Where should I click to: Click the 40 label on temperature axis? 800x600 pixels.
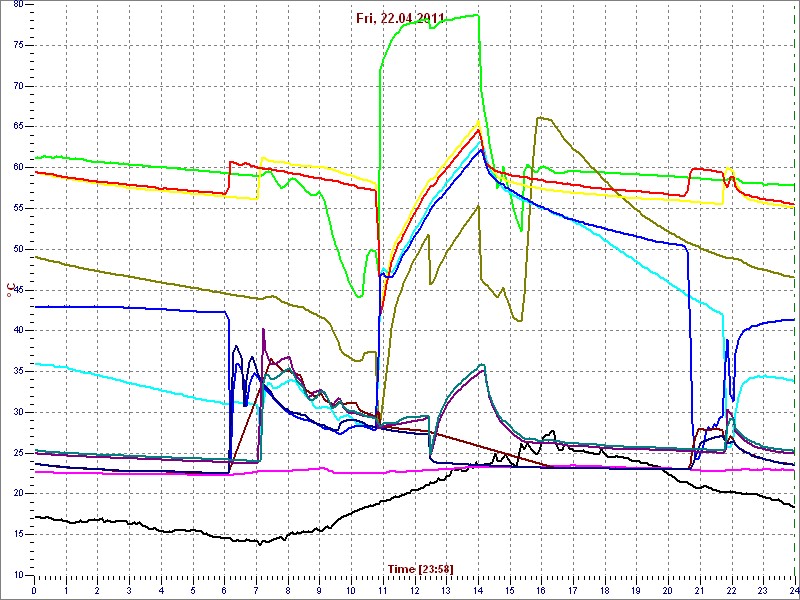click(17, 331)
